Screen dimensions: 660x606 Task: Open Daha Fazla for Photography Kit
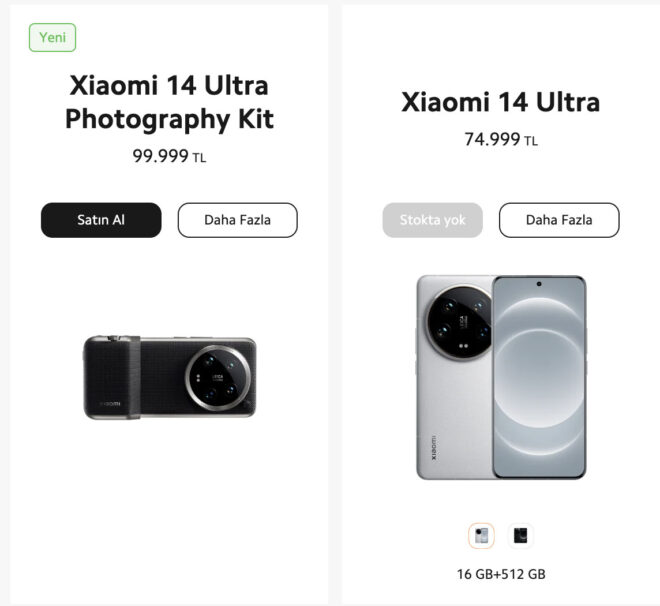tap(237, 220)
